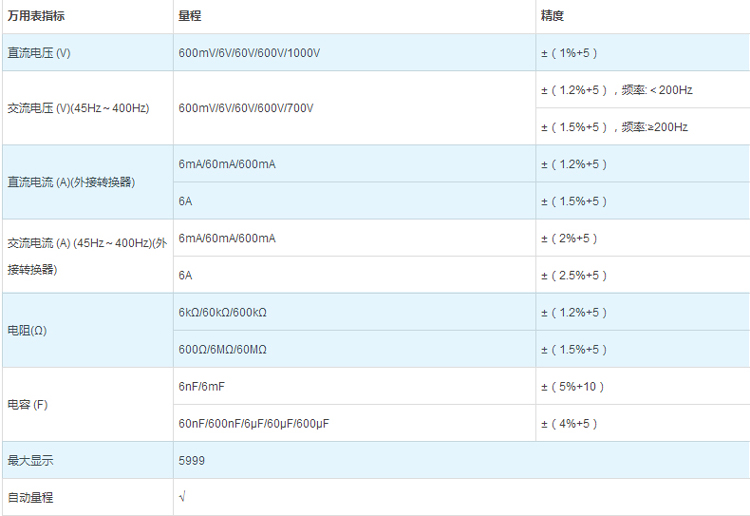The height and width of the screenshot is (516, 750).
Task: Click the range 600mV/6V/60V/600V/700V
Action: (x=246, y=108)
